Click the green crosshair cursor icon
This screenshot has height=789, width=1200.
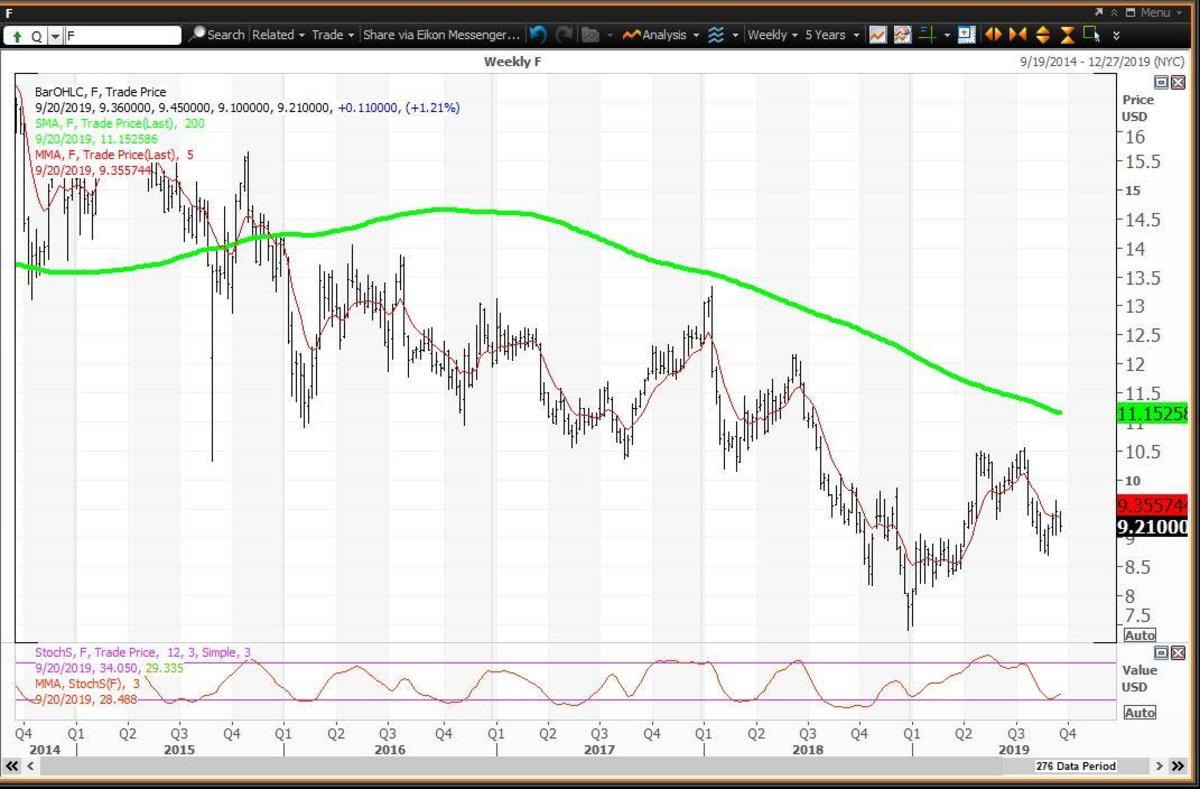coord(927,35)
